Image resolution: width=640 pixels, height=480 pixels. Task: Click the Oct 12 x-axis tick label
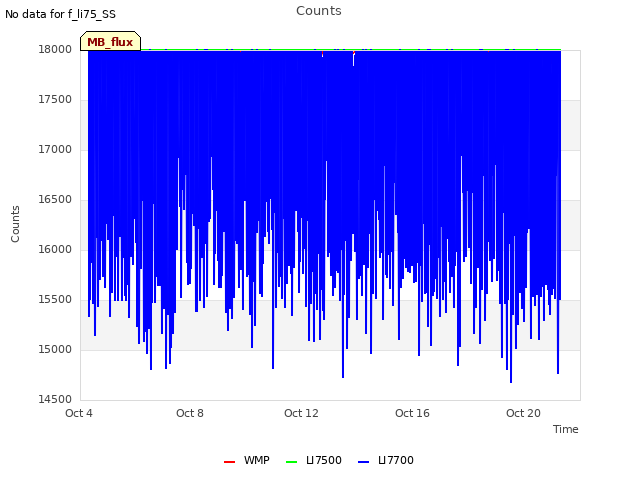pyautogui.click(x=301, y=413)
